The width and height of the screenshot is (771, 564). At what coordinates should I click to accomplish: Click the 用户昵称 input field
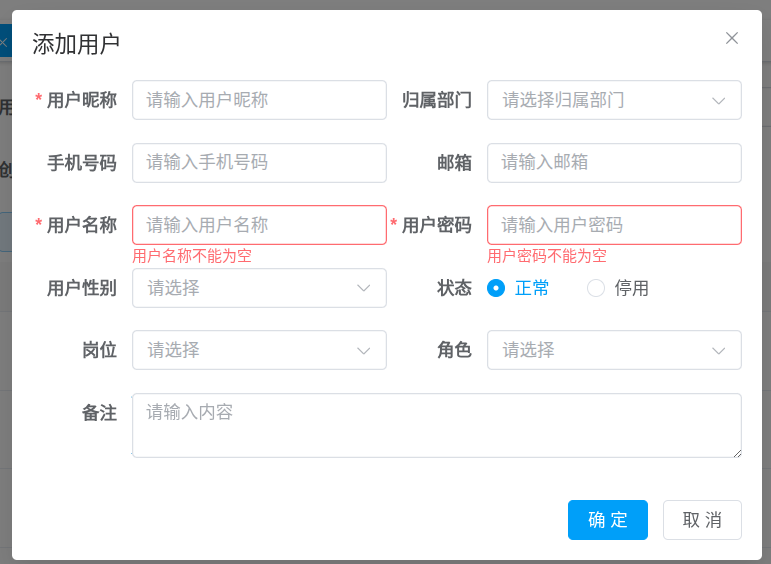[259, 100]
